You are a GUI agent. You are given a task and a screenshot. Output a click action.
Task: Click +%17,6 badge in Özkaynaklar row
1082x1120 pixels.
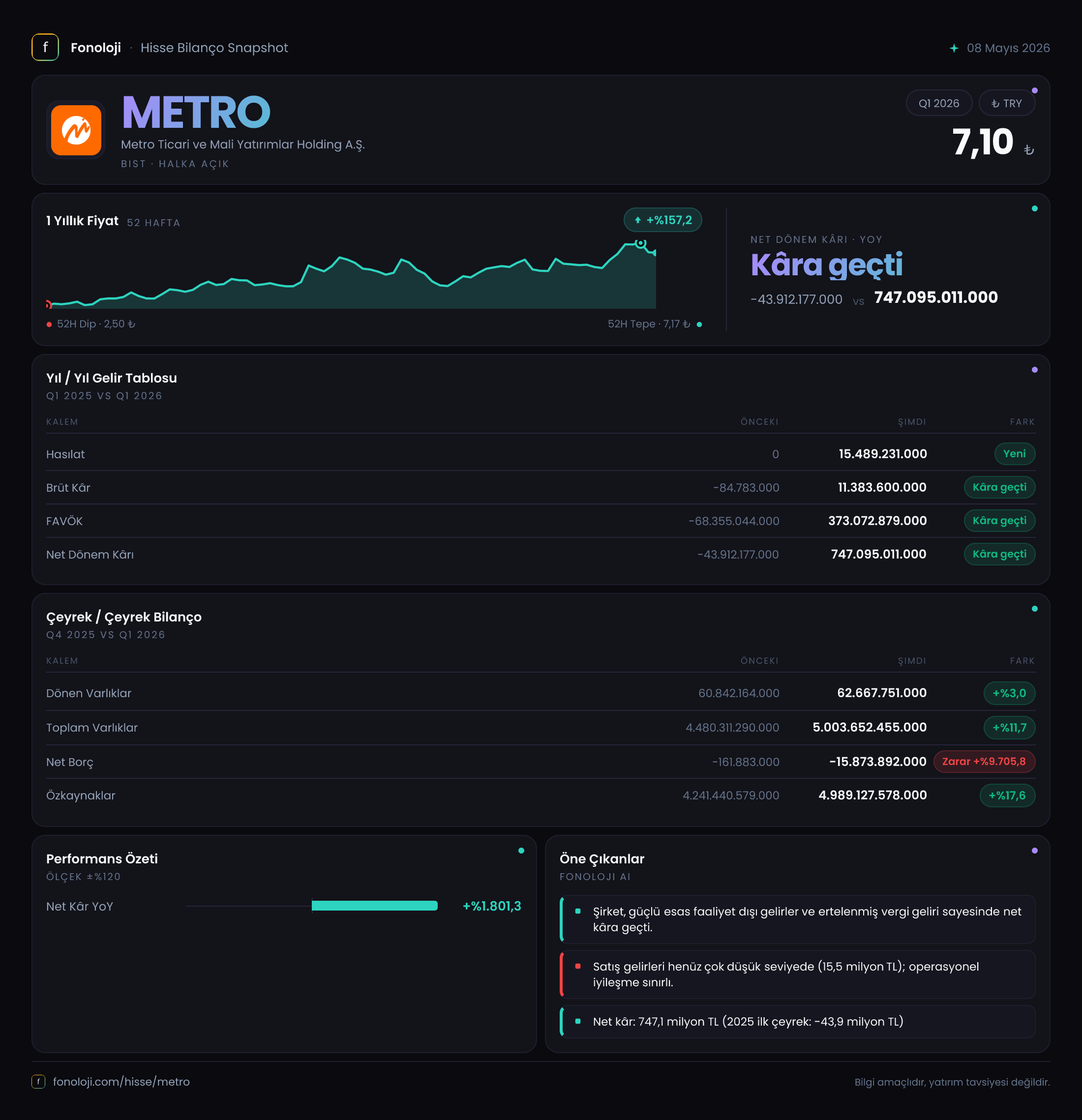1007,796
